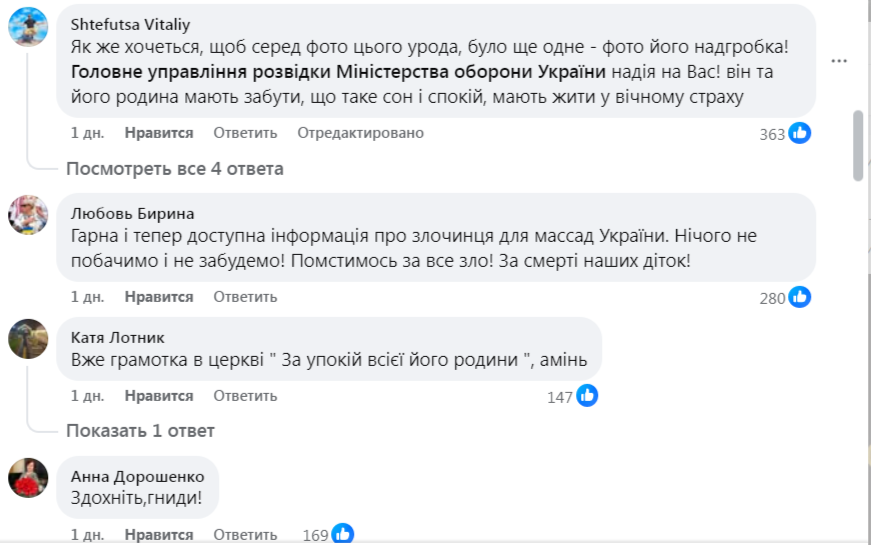Click like reaction icon showing 280 reactions

click(x=799, y=297)
